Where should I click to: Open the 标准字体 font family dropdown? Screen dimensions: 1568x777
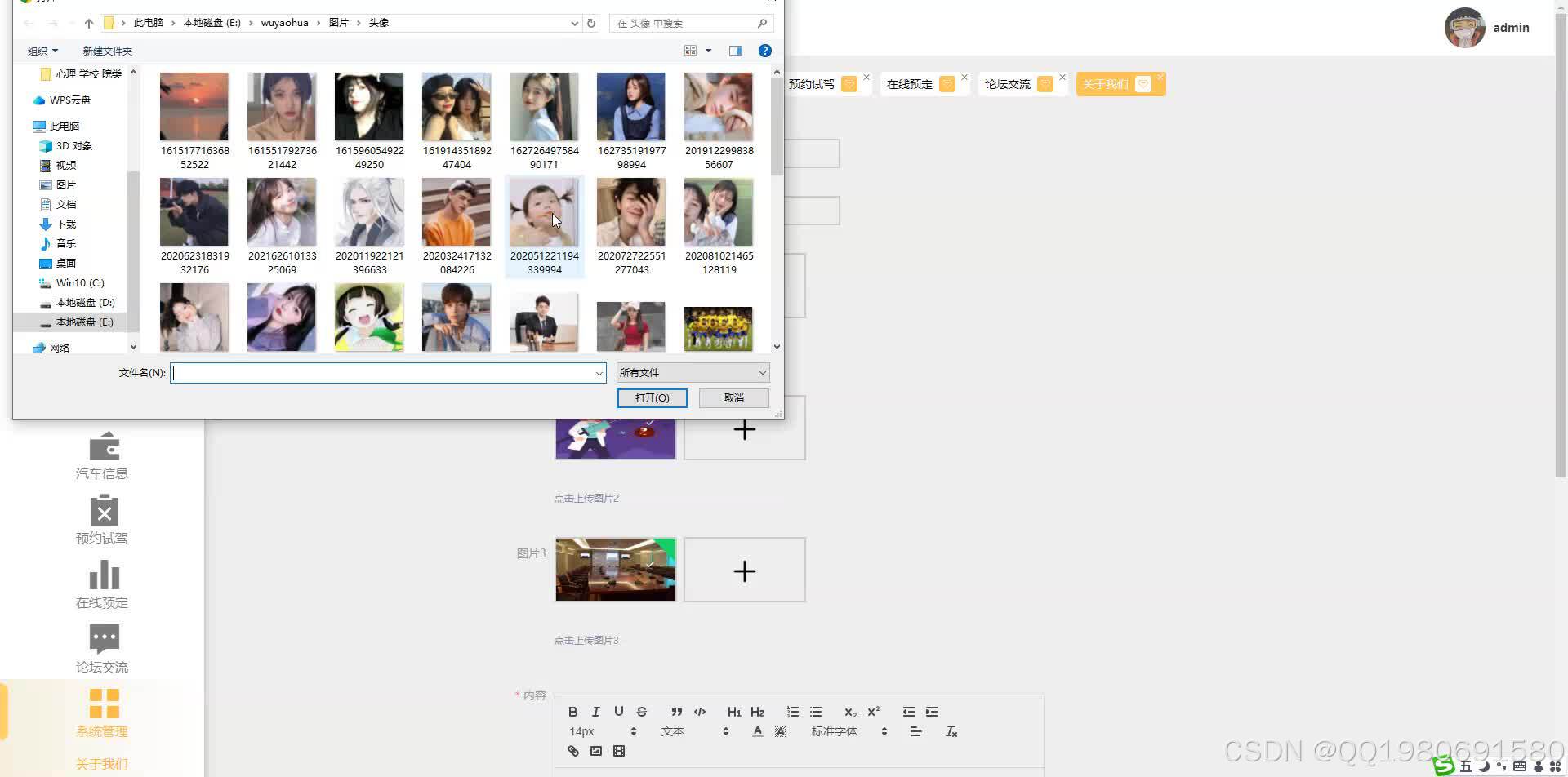[849, 731]
